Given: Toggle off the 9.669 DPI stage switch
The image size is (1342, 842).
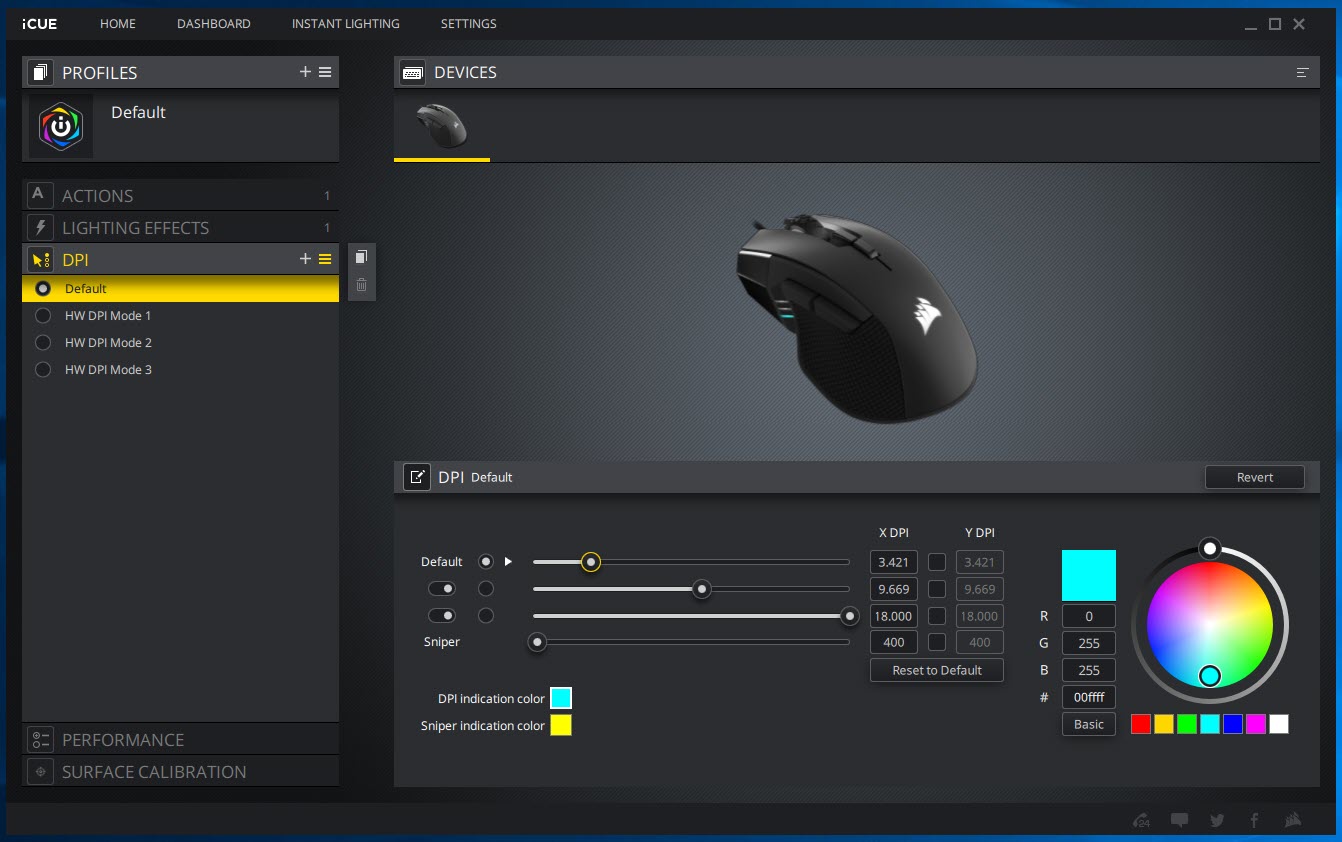Looking at the screenshot, I should pyautogui.click(x=441, y=589).
